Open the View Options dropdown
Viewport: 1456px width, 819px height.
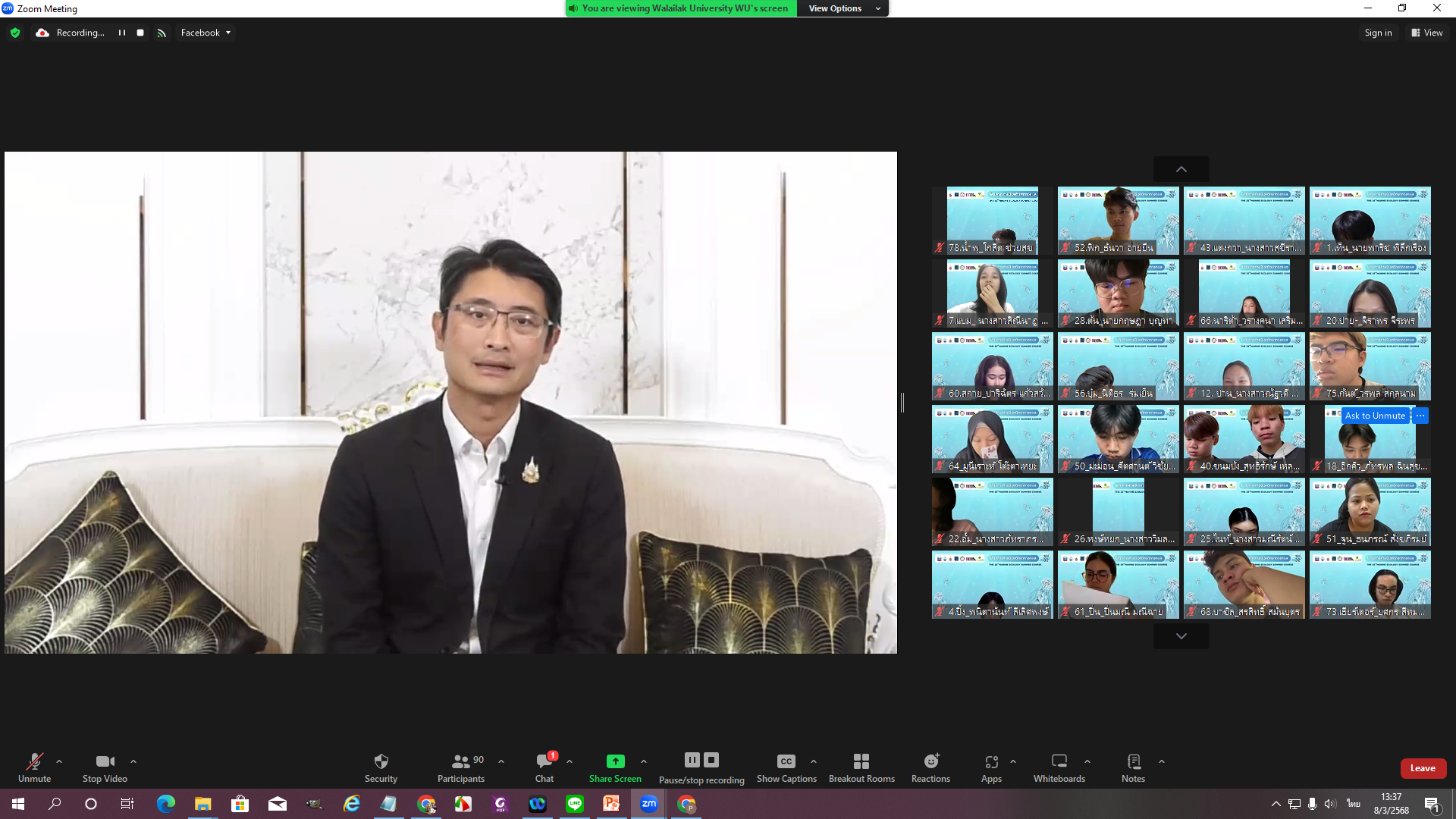[x=843, y=8]
